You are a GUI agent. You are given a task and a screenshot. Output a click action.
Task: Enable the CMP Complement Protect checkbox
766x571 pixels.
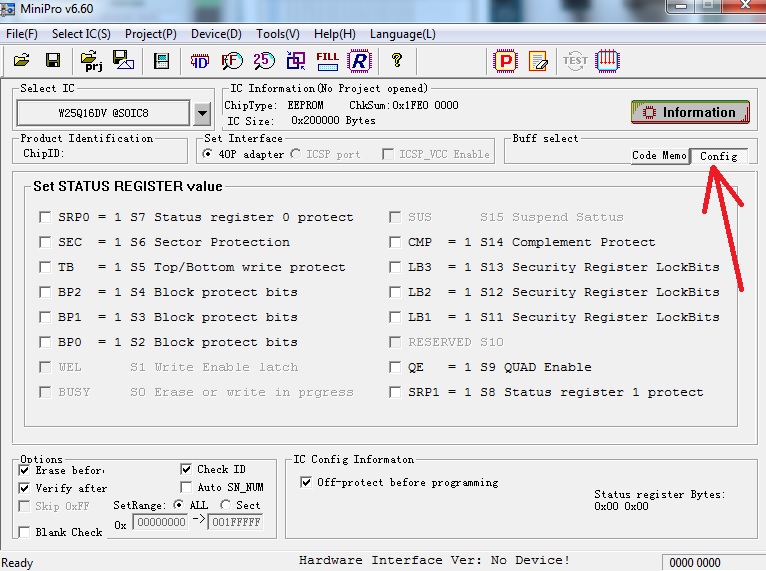(395, 242)
